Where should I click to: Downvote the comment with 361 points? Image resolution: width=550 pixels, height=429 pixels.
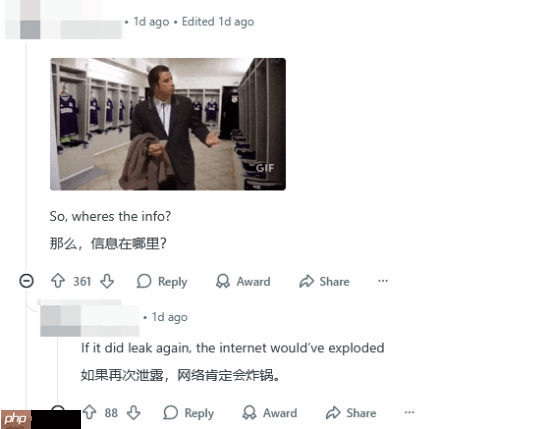[107, 281]
